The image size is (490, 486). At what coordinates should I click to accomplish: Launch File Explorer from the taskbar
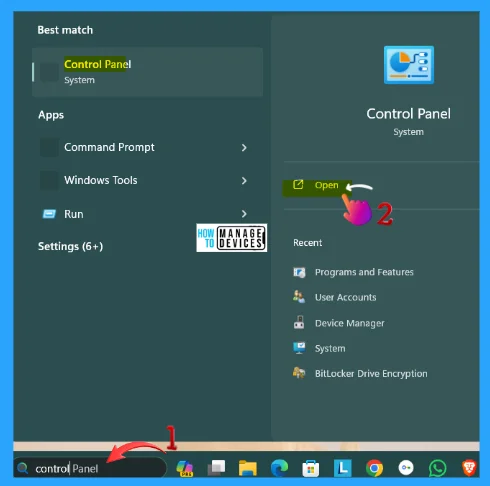pyautogui.click(x=248, y=468)
